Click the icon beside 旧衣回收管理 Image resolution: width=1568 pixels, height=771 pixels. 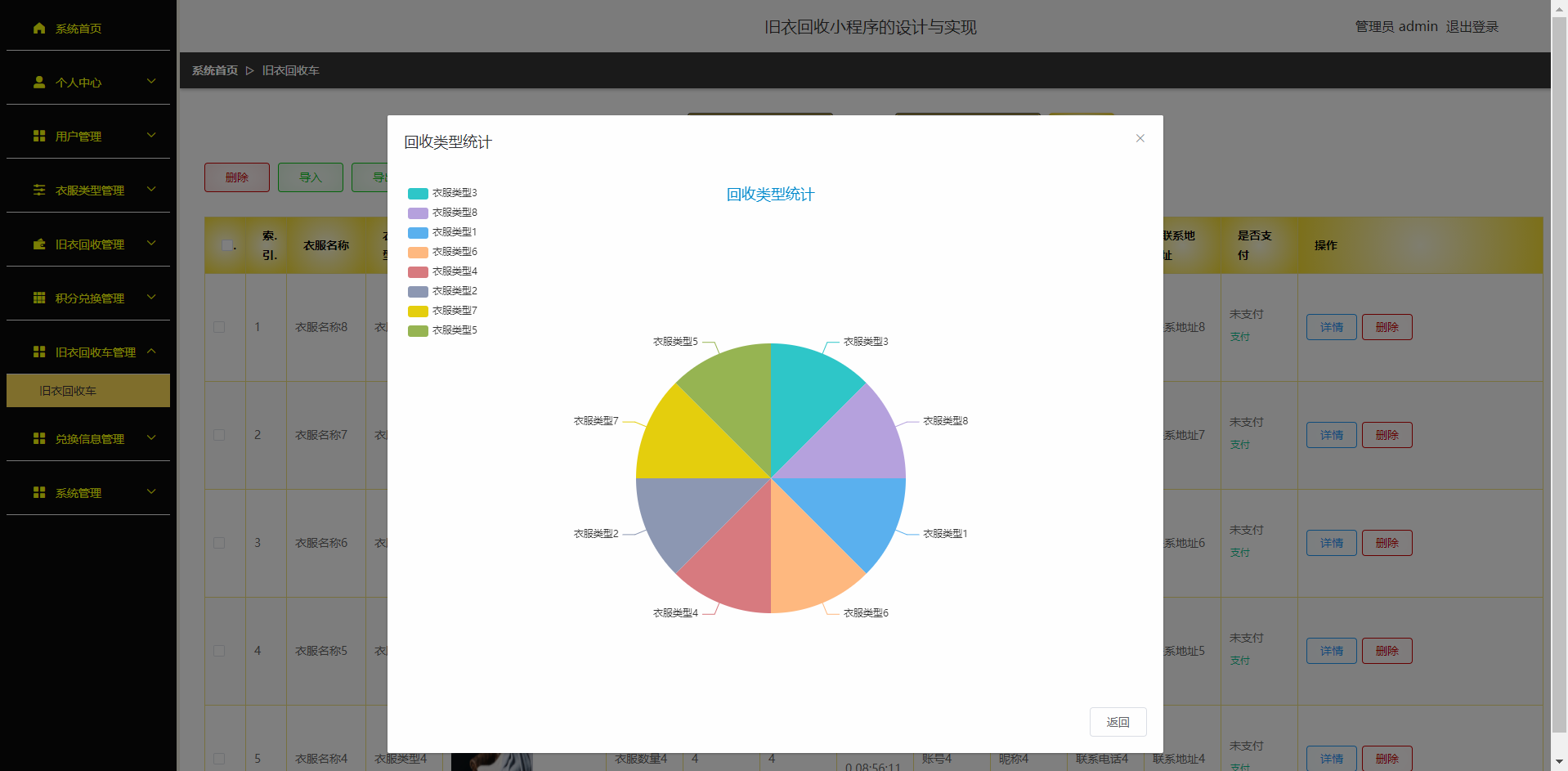(x=38, y=244)
